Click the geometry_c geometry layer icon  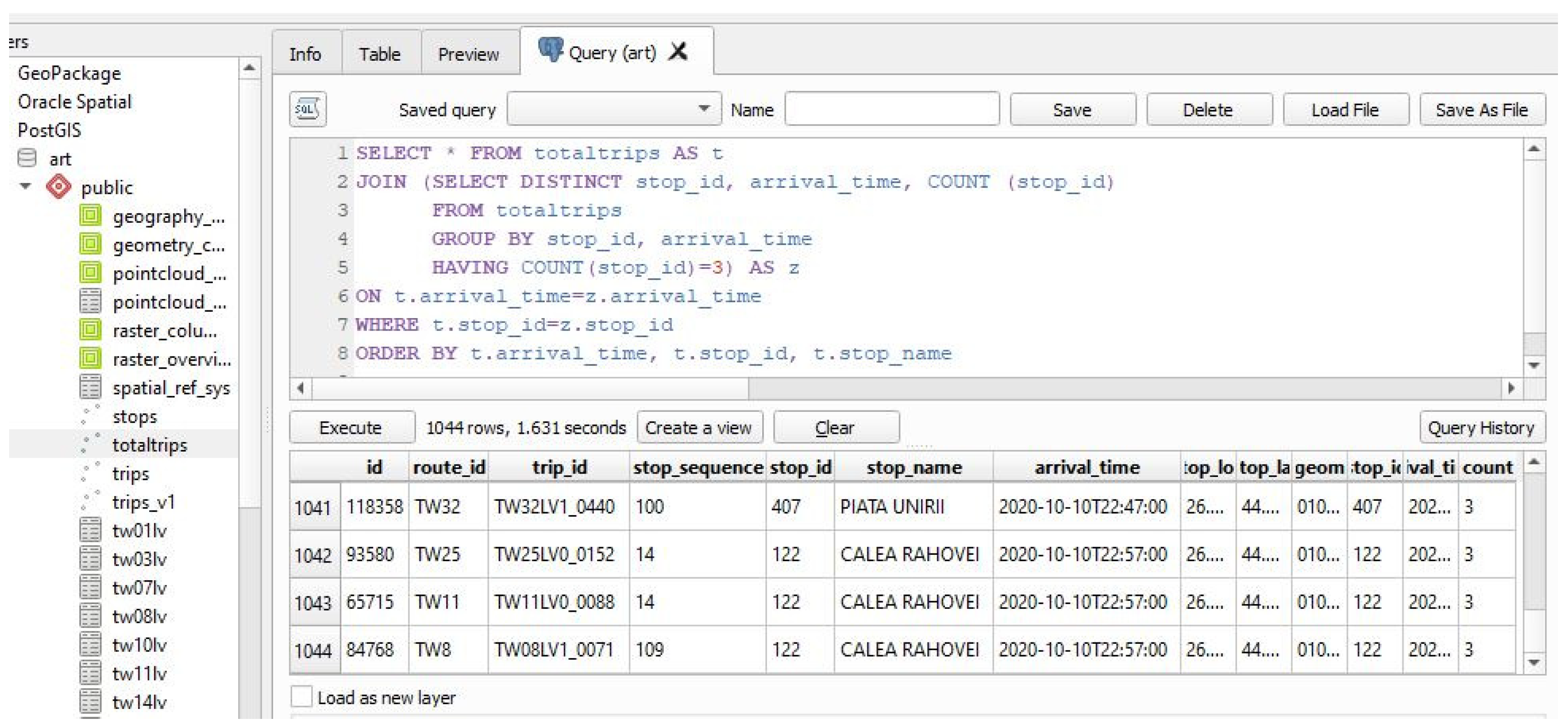(90, 245)
